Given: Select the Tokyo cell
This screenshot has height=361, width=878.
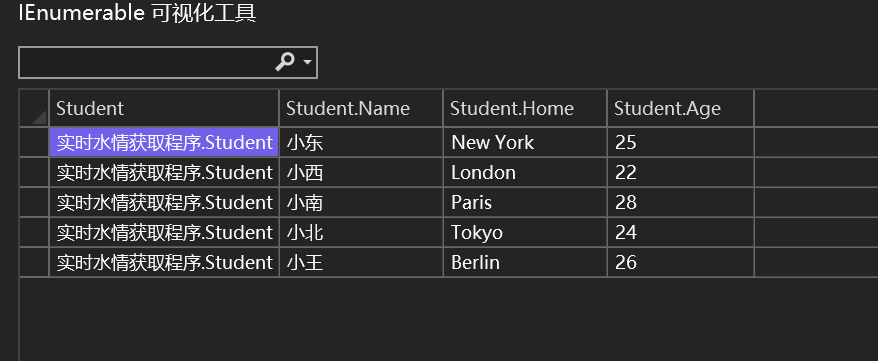Looking at the screenshot, I should point(525,232).
